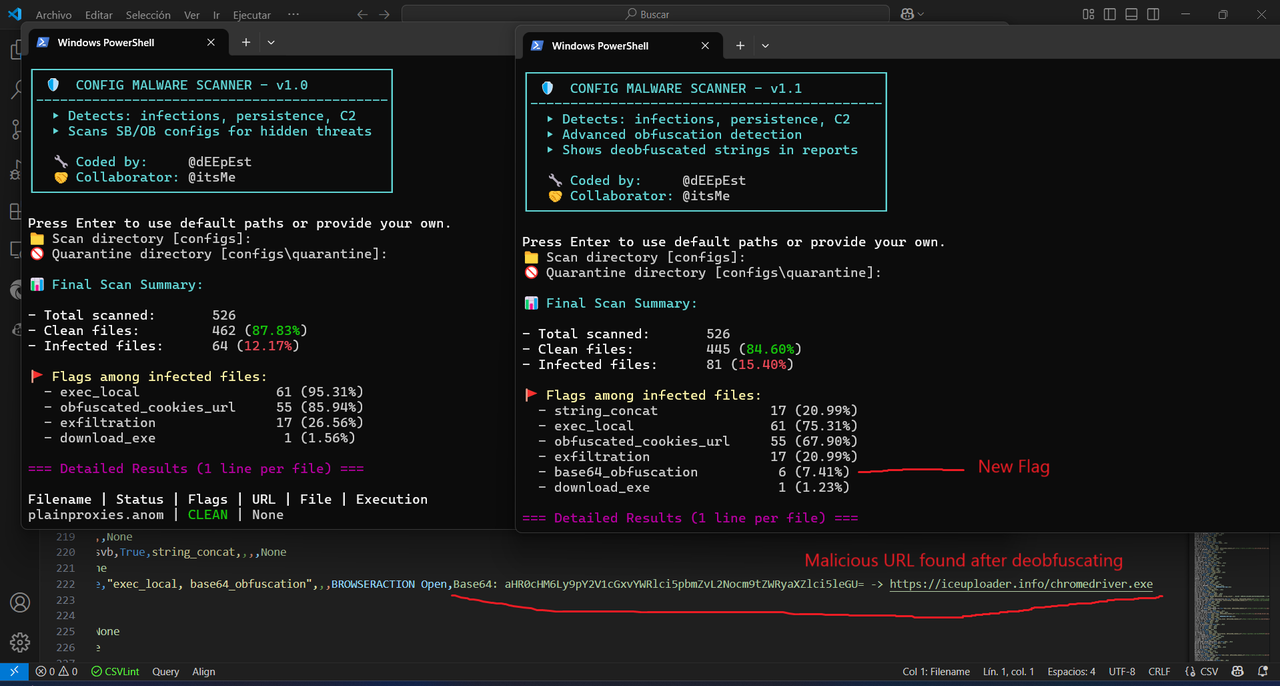Show more menus via the ellipsis
The image size is (1280, 686).
click(292, 15)
